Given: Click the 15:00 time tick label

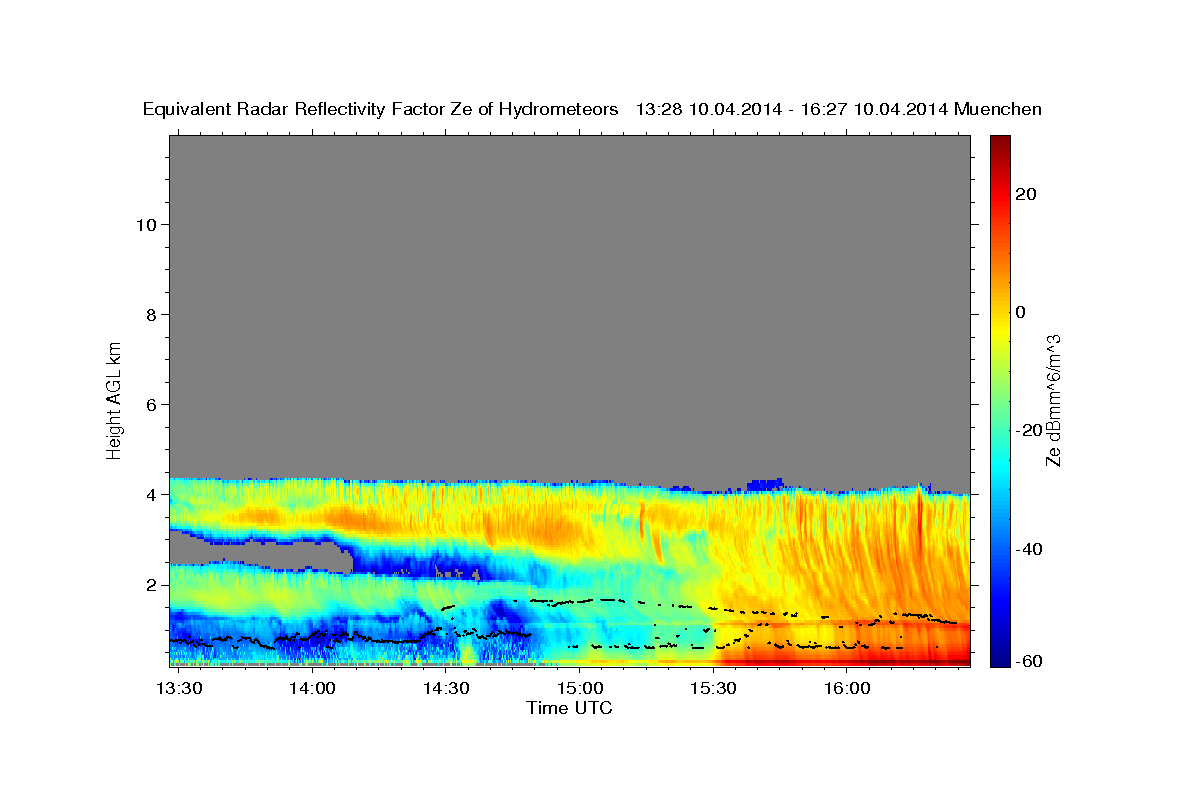Looking at the screenshot, I should [x=579, y=688].
